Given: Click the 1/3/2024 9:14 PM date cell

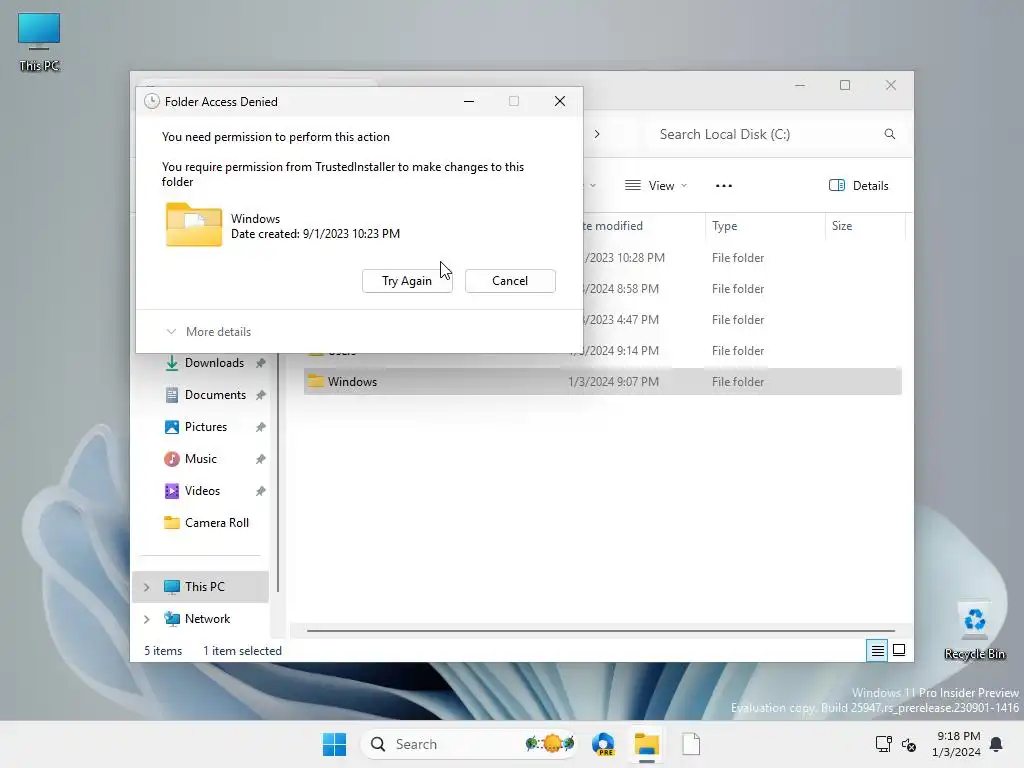Looking at the screenshot, I should [x=613, y=351].
